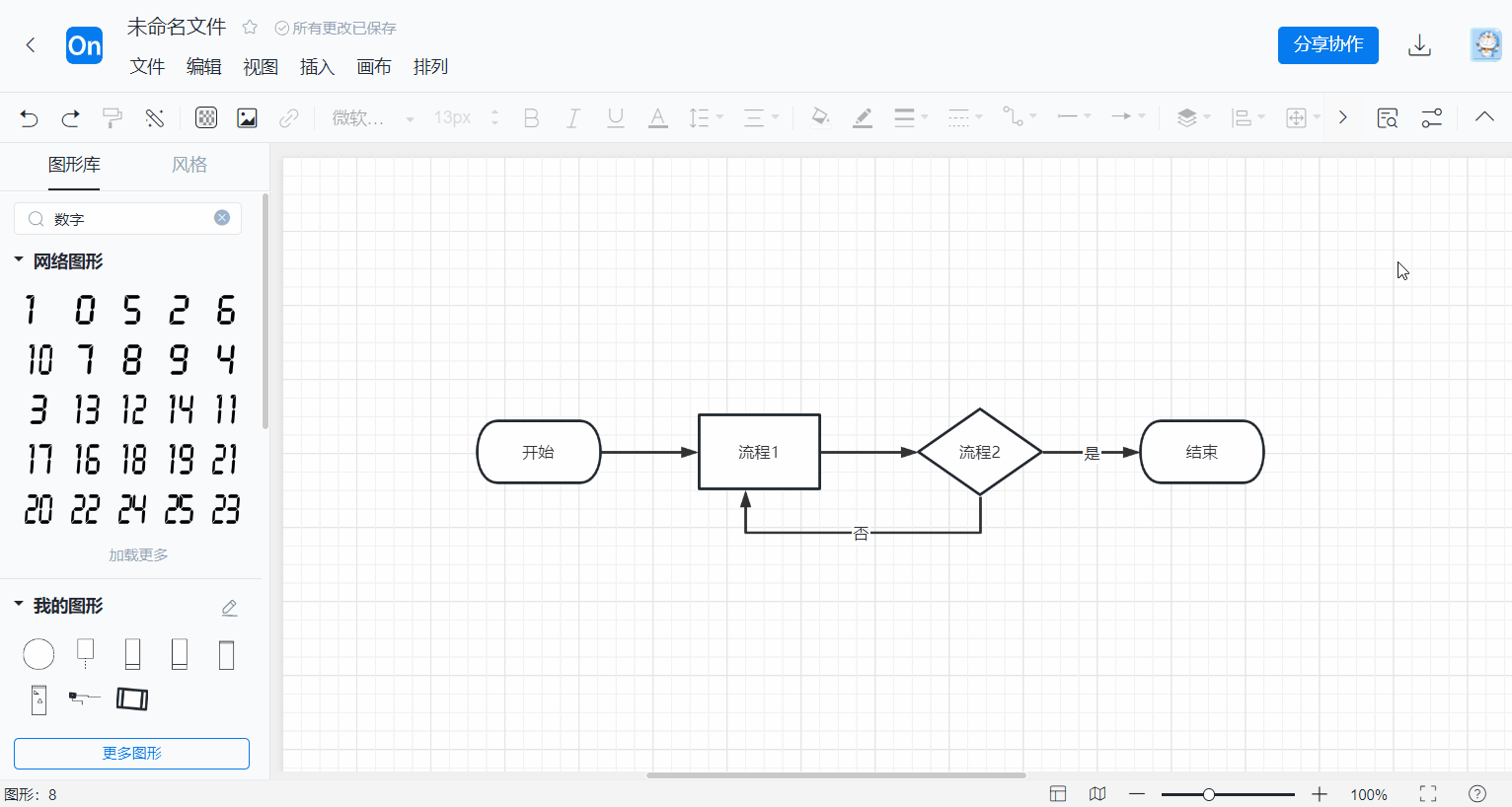Open the minimap navigation icon
Image resolution: width=1512 pixels, height=807 pixels.
click(x=1097, y=794)
